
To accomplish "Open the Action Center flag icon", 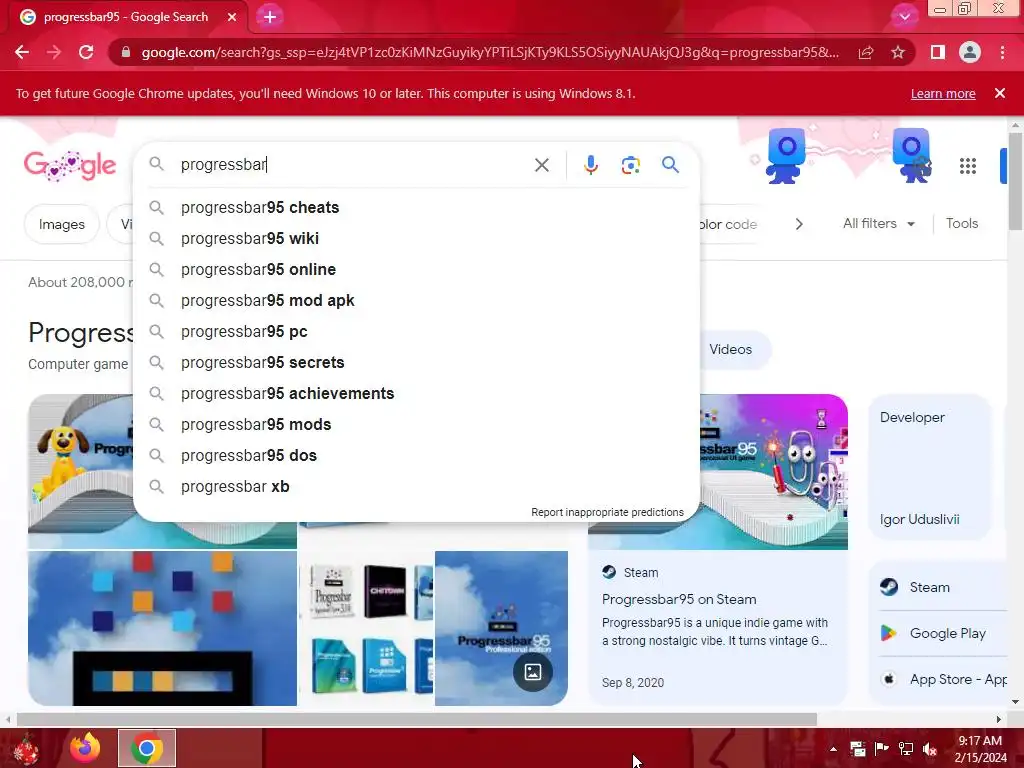I will point(882,749).
